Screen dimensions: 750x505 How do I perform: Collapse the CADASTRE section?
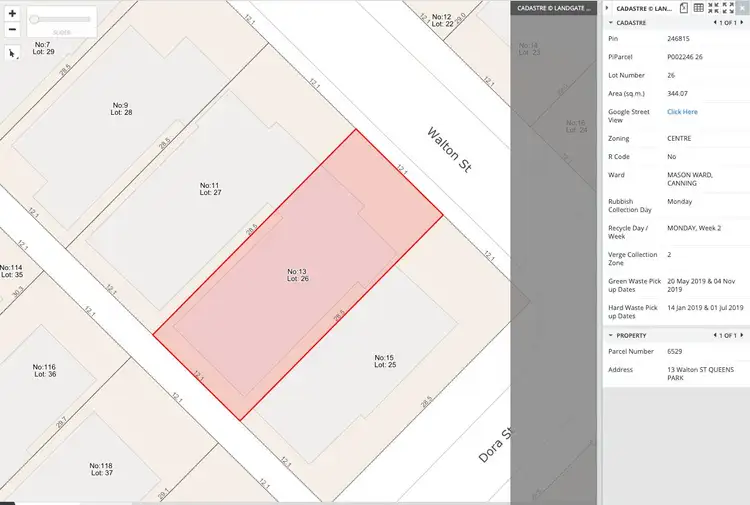coord(611,22)
